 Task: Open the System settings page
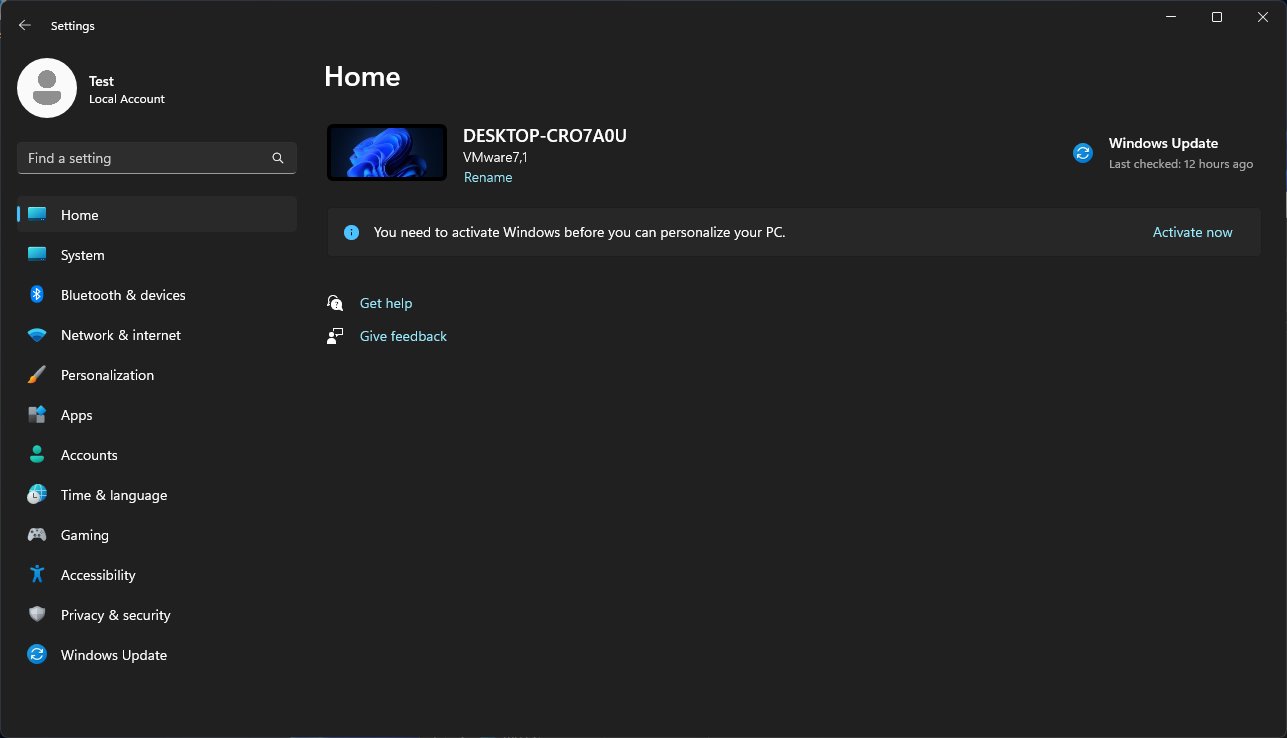157,255
